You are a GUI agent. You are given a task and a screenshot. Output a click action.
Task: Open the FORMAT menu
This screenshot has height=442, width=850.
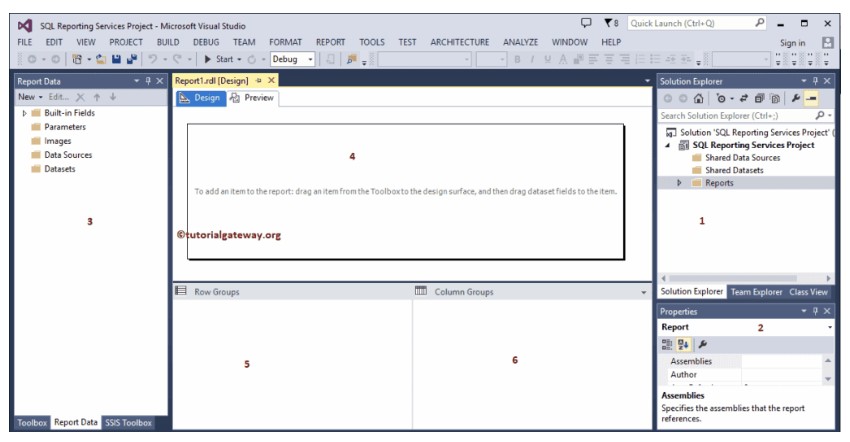[285, 42]
